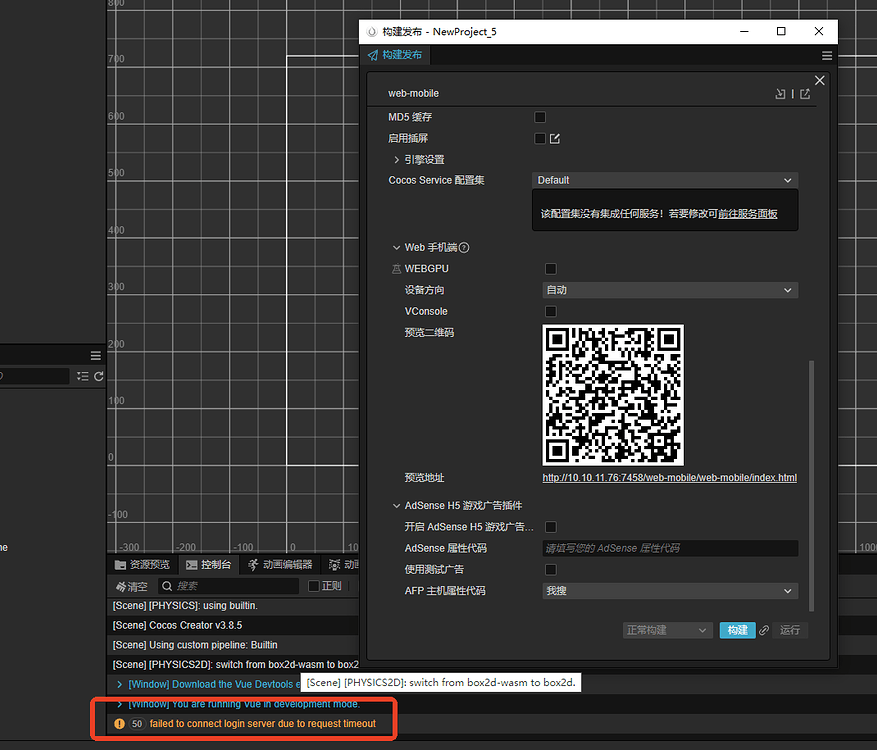Screen dimensions: 877x750
Task: Switch to the 资源预览 tab
Action: point(151,565)
